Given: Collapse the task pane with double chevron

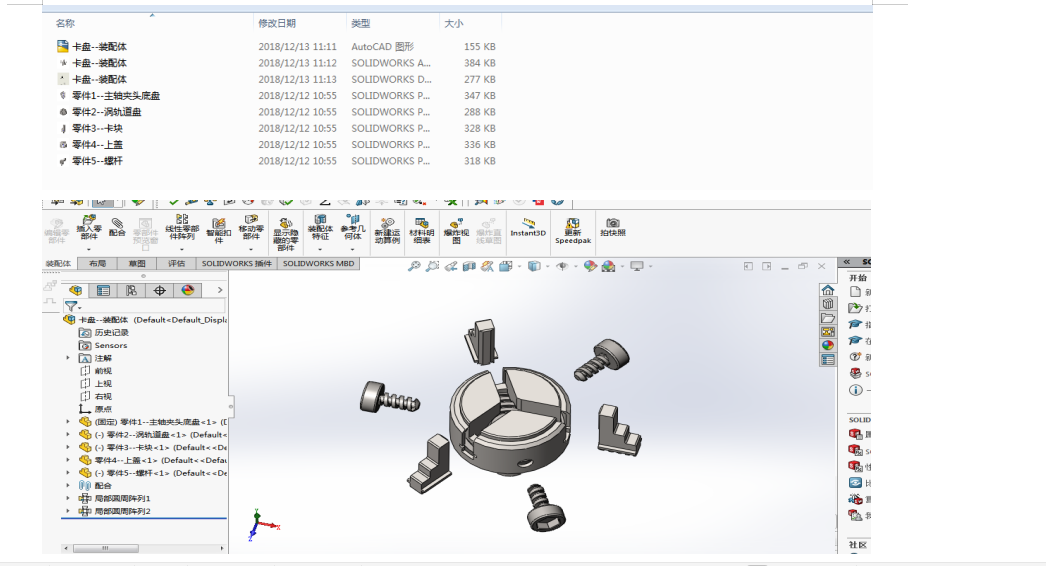Looking at the screenshot, I should point(847,262).
